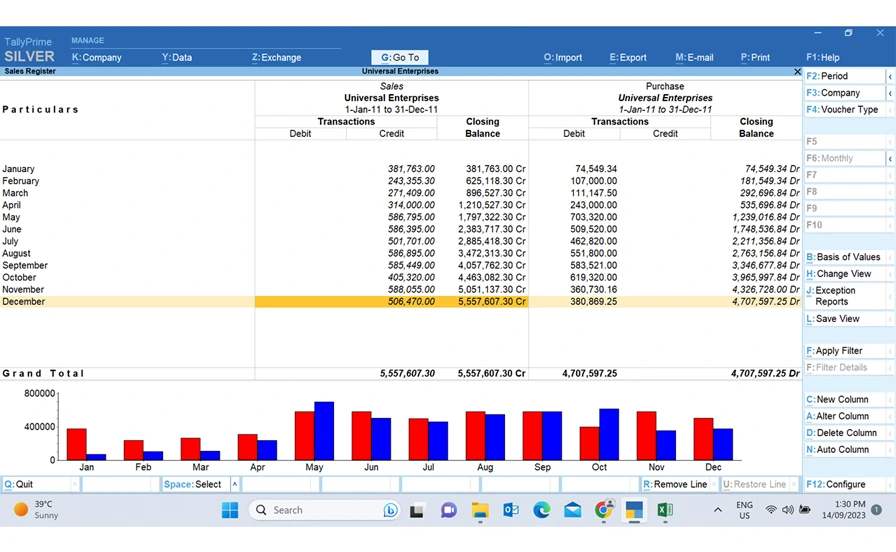The height and width of the screenshot is (552, 896).
Task: Open F1: Help
Action: tap(822, 57)
